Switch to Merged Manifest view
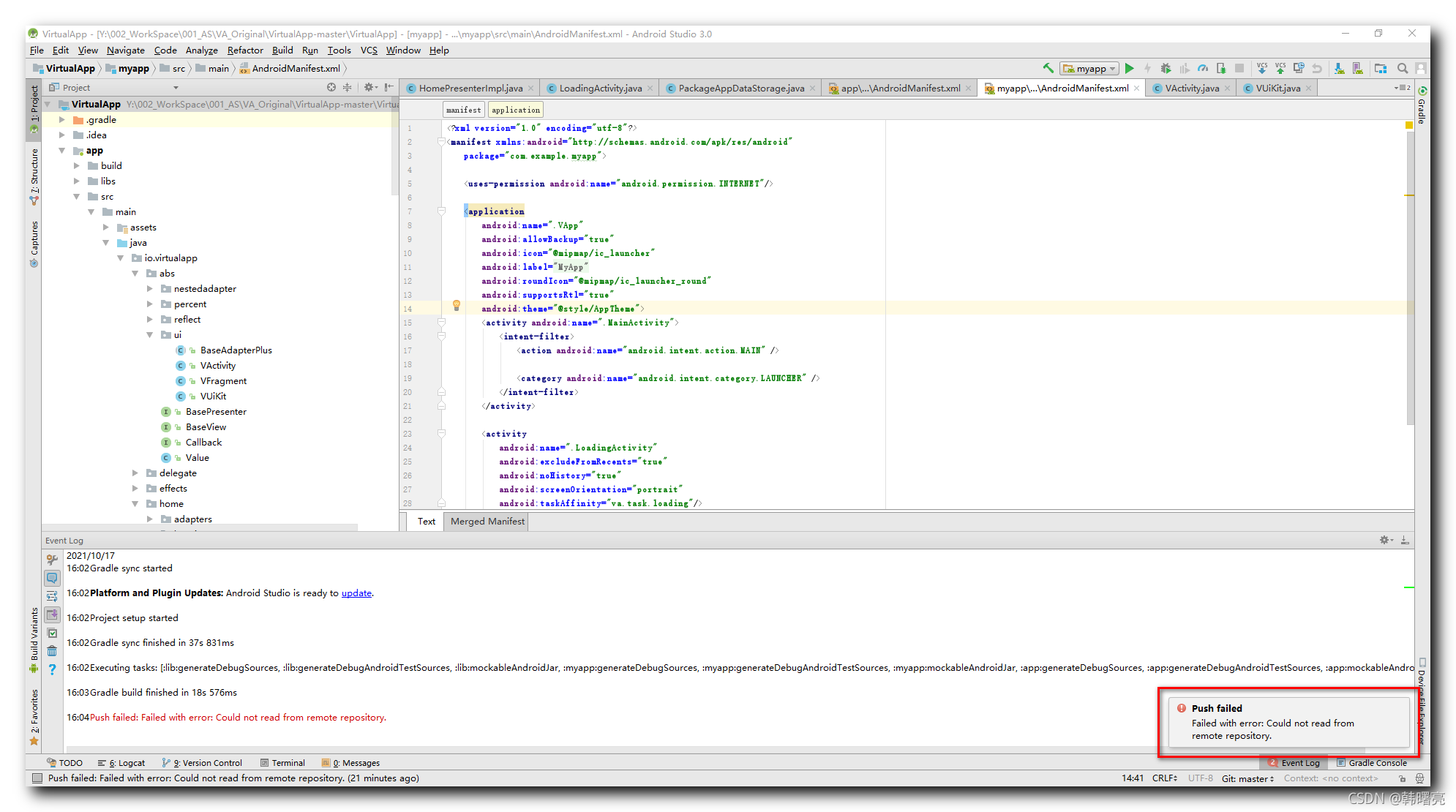Viewport: 1456px width, 812px height. click(x=487, y=522)
